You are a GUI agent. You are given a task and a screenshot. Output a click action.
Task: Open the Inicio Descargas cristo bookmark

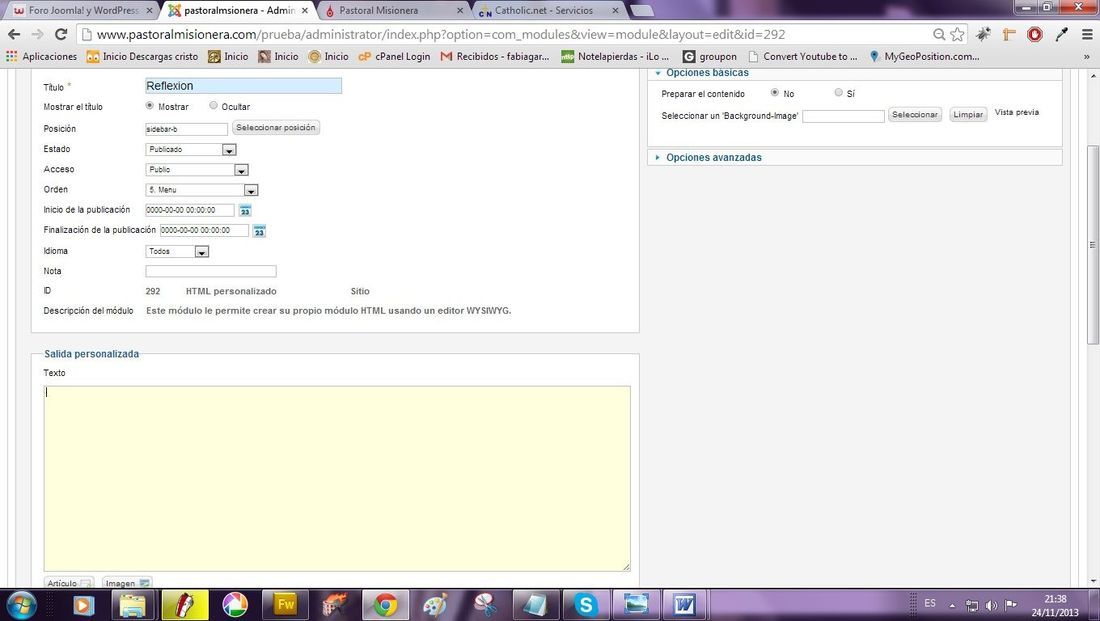[x=142, y=56]
